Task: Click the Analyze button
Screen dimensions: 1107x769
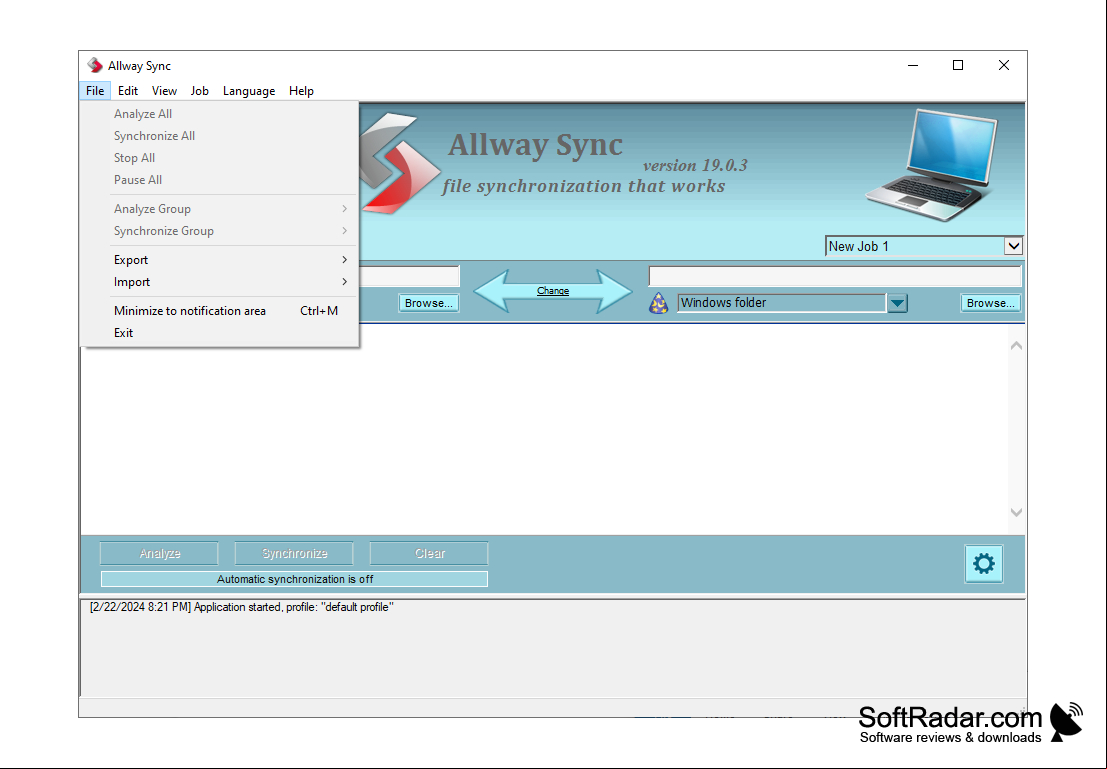Action: [160, 554]
